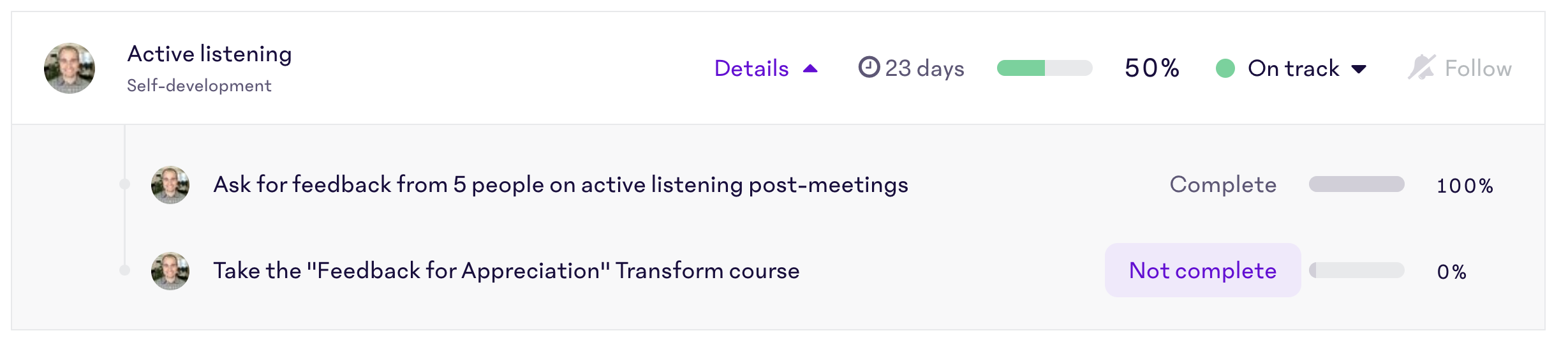Open Take the Feedback for Appreciation course task
This screenshot has height=347, width=1568.
coord(506,271)
